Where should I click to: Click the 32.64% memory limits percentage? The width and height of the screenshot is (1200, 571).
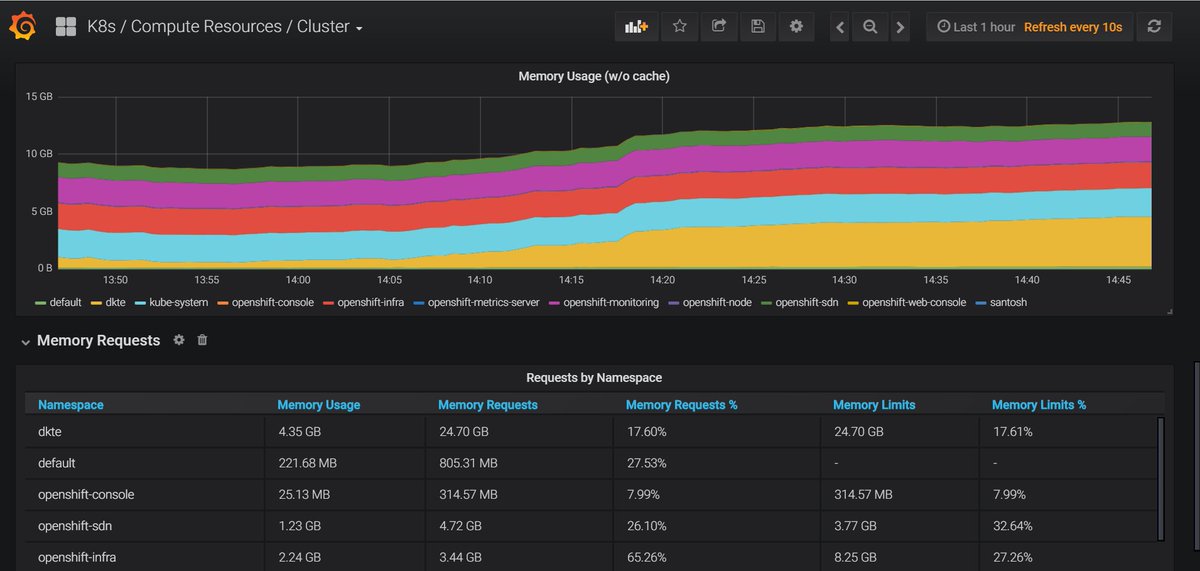[x=1012, y=526]
